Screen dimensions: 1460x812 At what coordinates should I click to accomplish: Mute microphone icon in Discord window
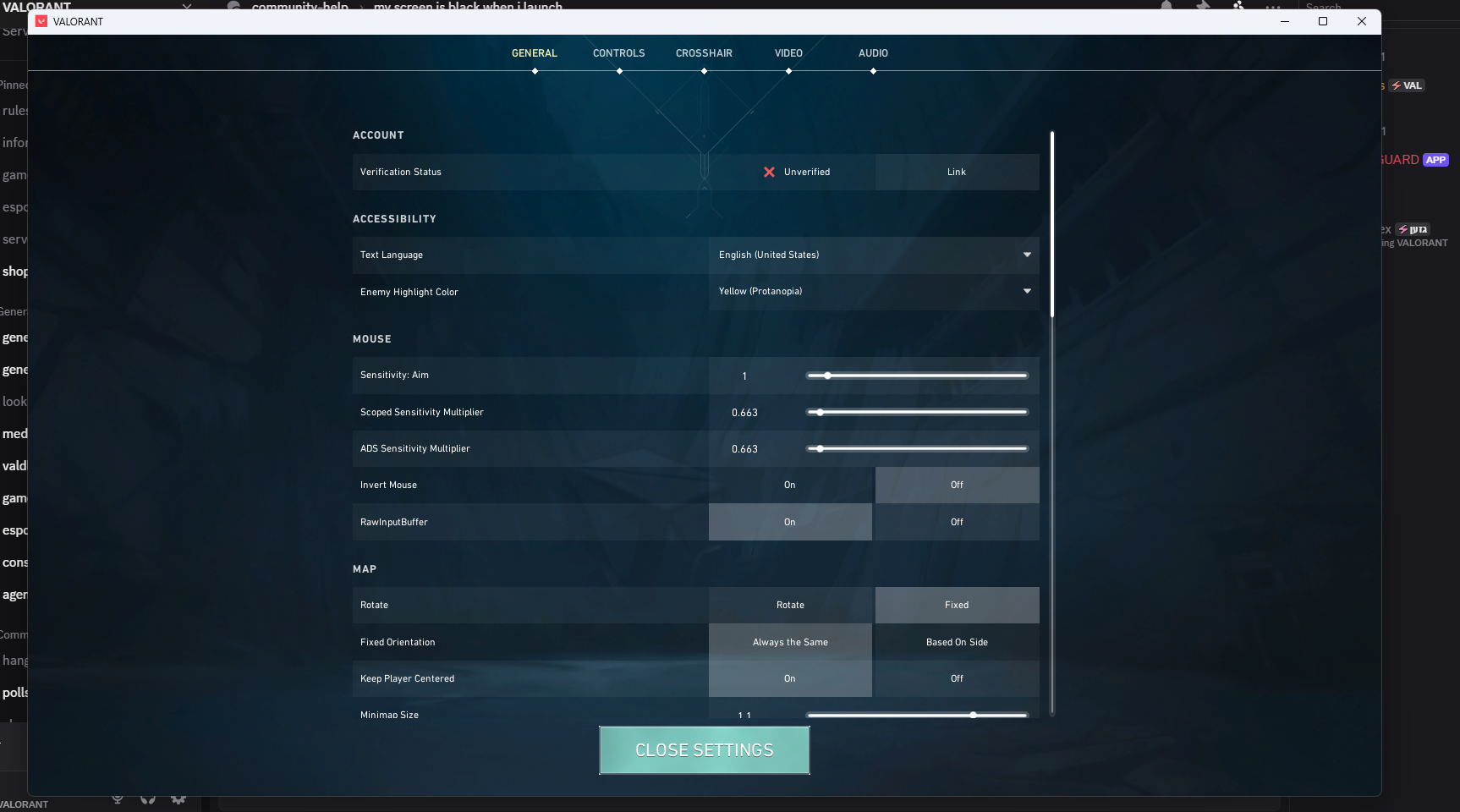pos(118,798)
